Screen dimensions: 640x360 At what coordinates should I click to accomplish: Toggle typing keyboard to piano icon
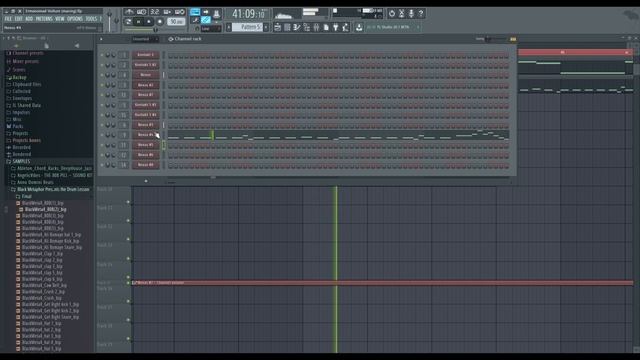(x=195, y=12)
